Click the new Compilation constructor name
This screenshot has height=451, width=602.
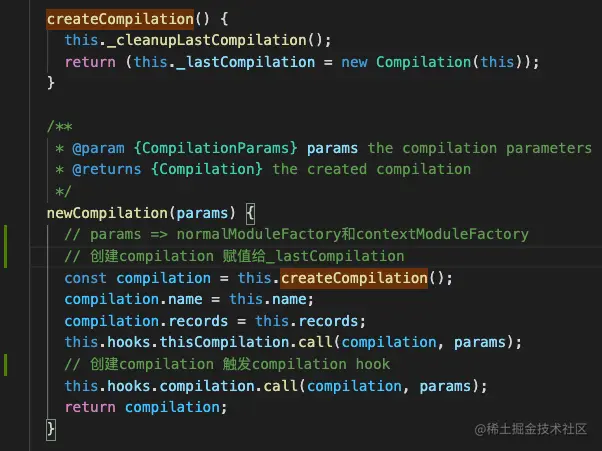[423, 62]
